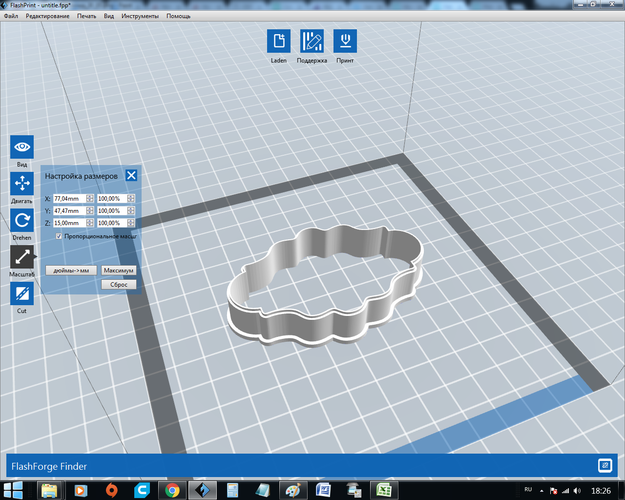This screenshot has width=625, height=500.
Task: Select the Масштаб scale tool
Action: [22, 257]
